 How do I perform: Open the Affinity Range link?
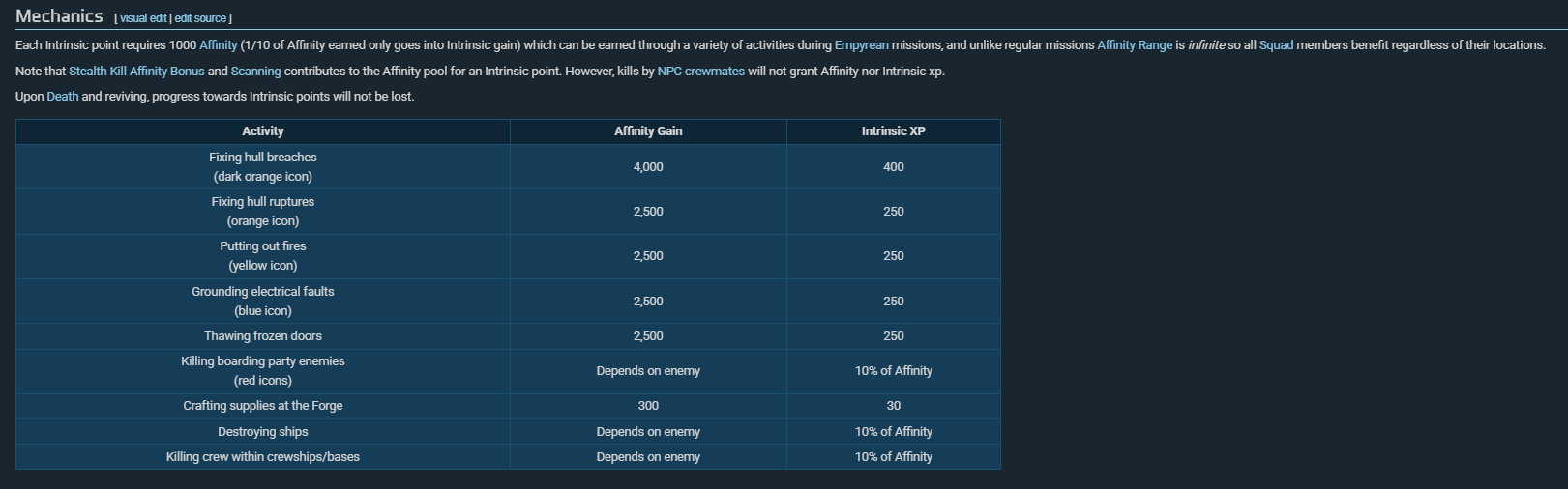click(1135, 45)
